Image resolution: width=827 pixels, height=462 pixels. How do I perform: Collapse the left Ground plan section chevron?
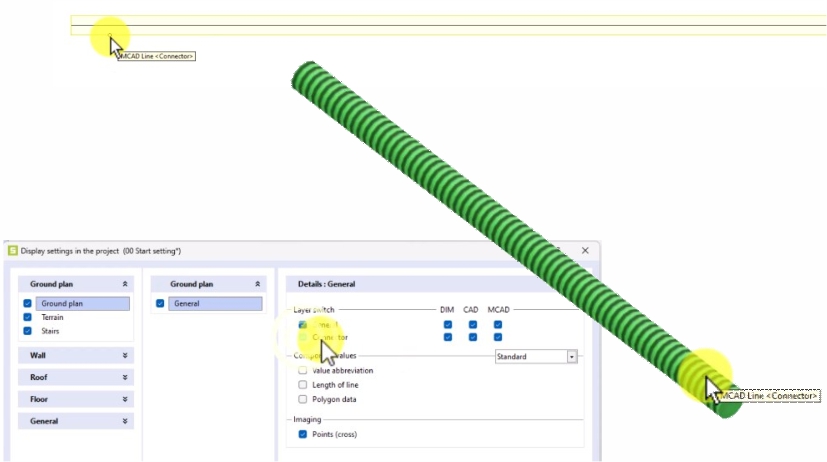(x=125, y=284)
